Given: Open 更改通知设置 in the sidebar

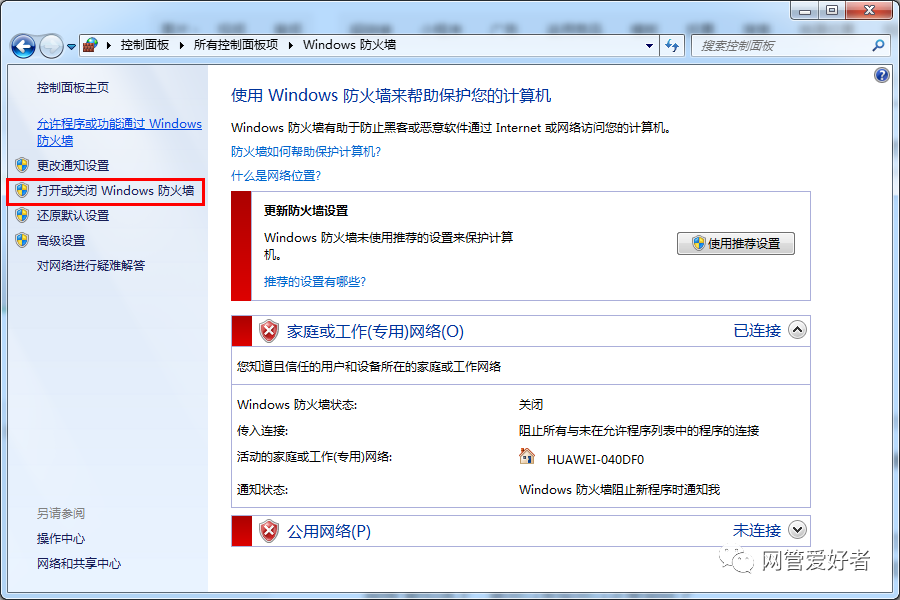Looking at the screenshot, I should 73,165.
